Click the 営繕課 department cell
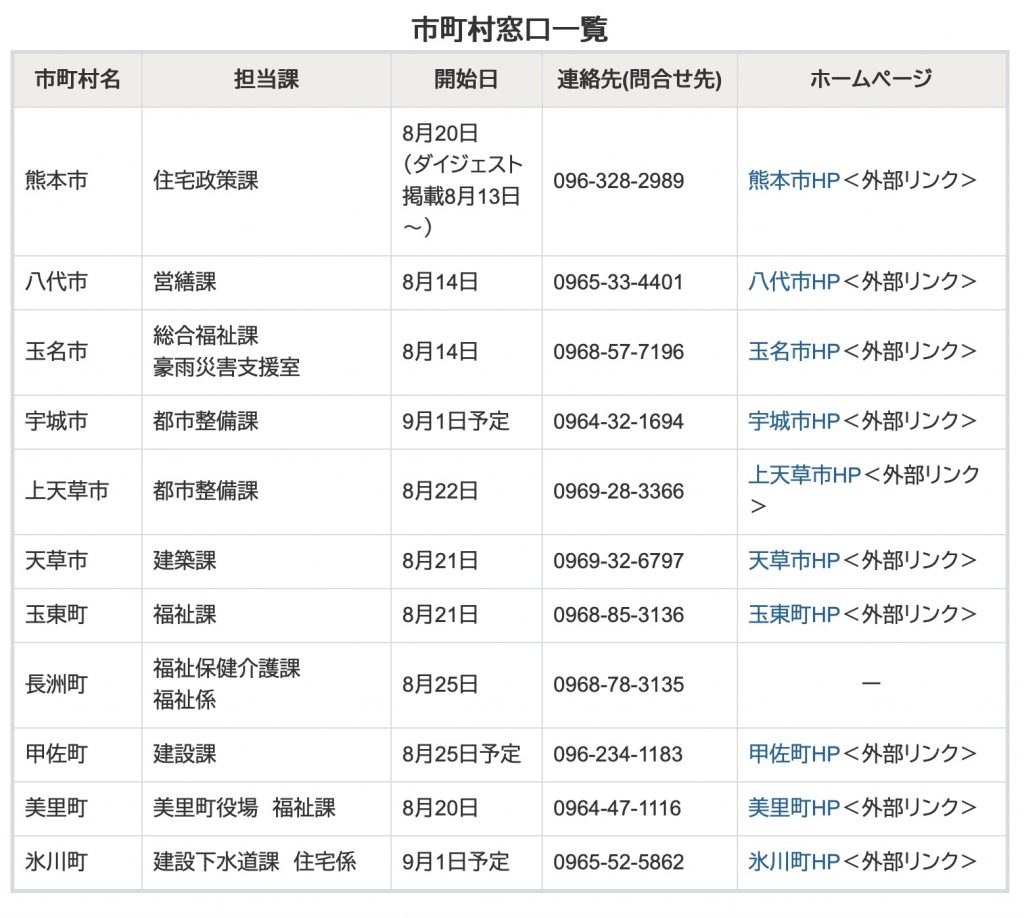 point(266,283)
